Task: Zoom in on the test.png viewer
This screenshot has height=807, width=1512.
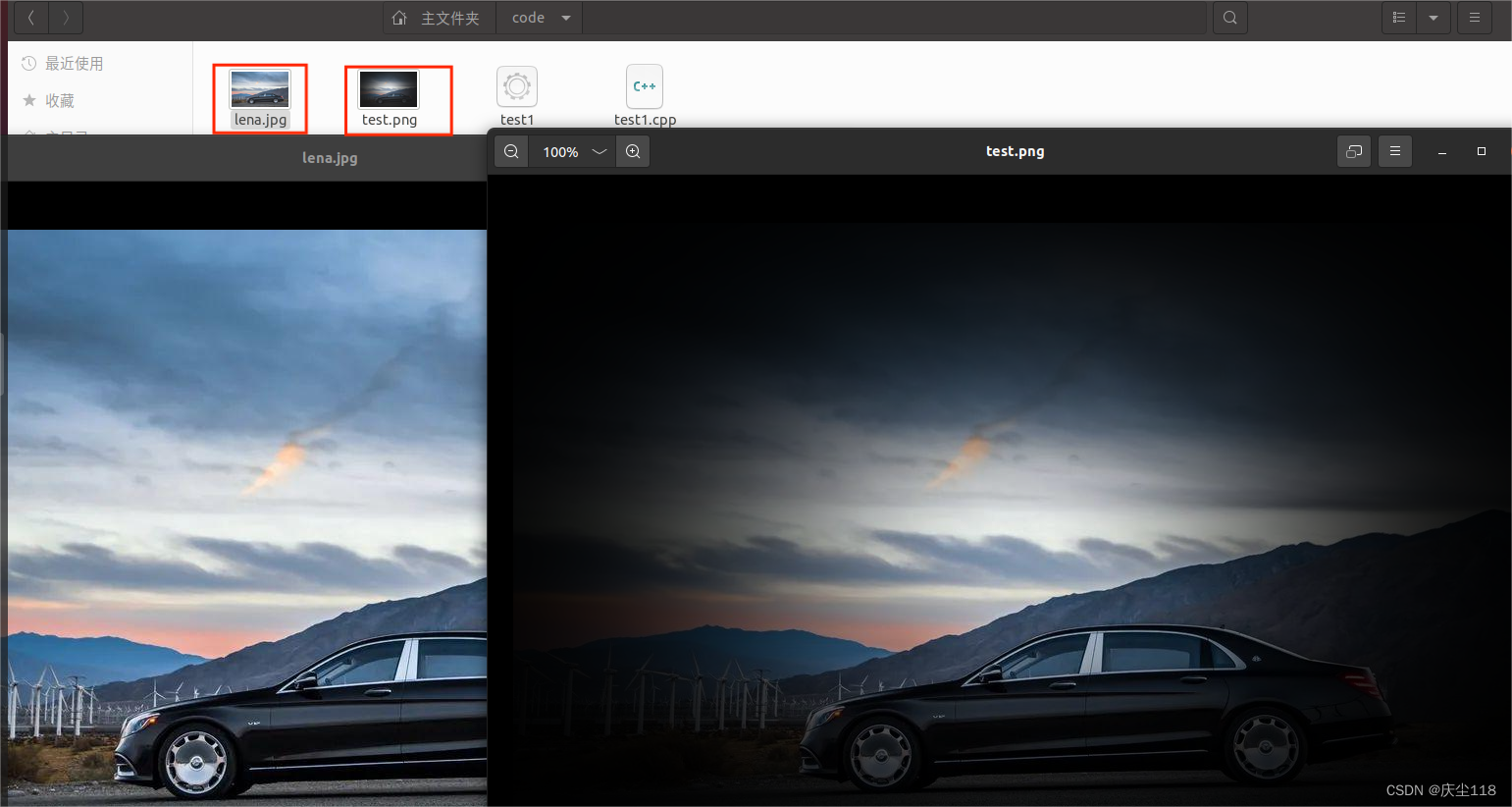Action: coord(633,151)
